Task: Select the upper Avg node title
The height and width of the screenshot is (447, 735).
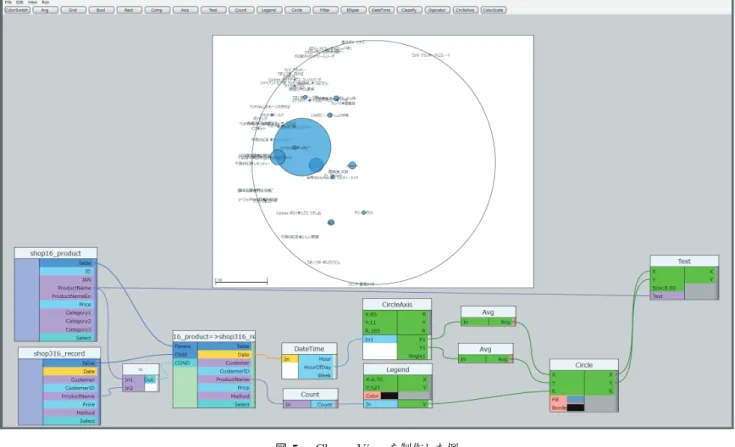Action: click(x=488, y=312)
